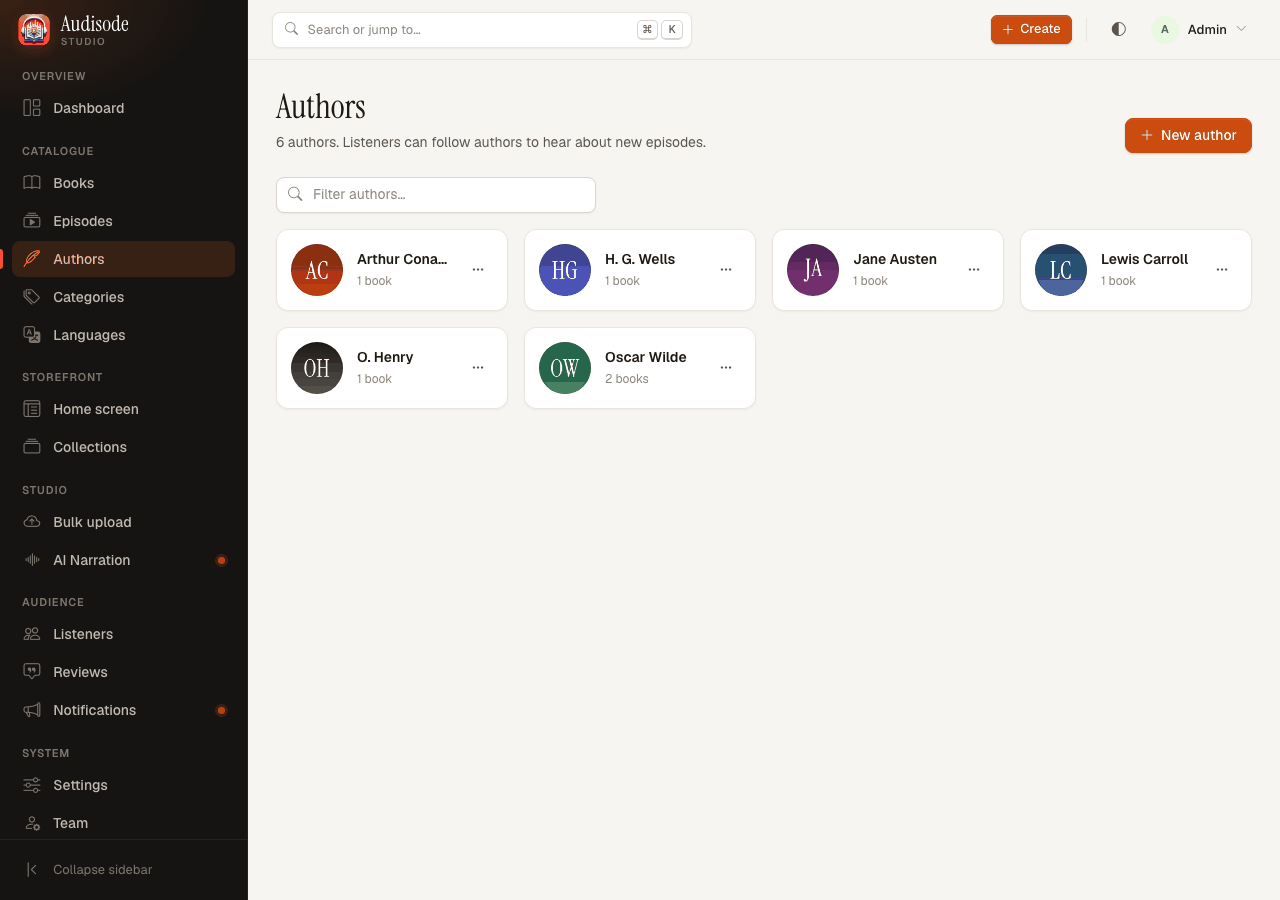Open the Episodes section
The width and height of the screenshot is (1280, 900).
(x=124, y=221)
